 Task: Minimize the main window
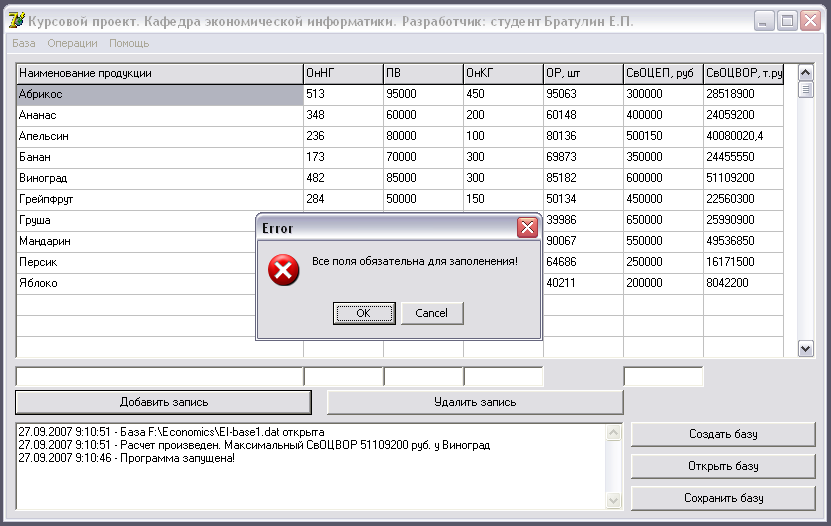[x=764, y=21]
